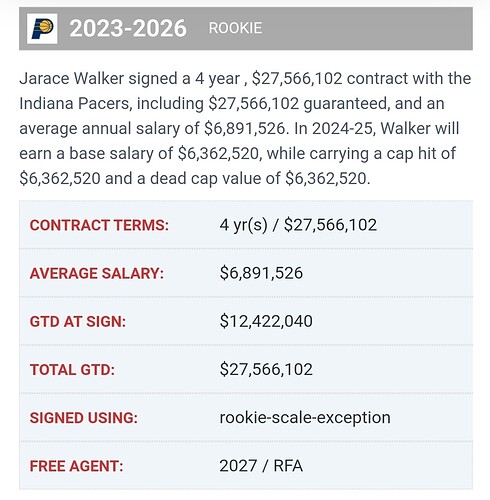Click the CONTRACT TERMS label
490x500 pixels.
pos(99,225)
